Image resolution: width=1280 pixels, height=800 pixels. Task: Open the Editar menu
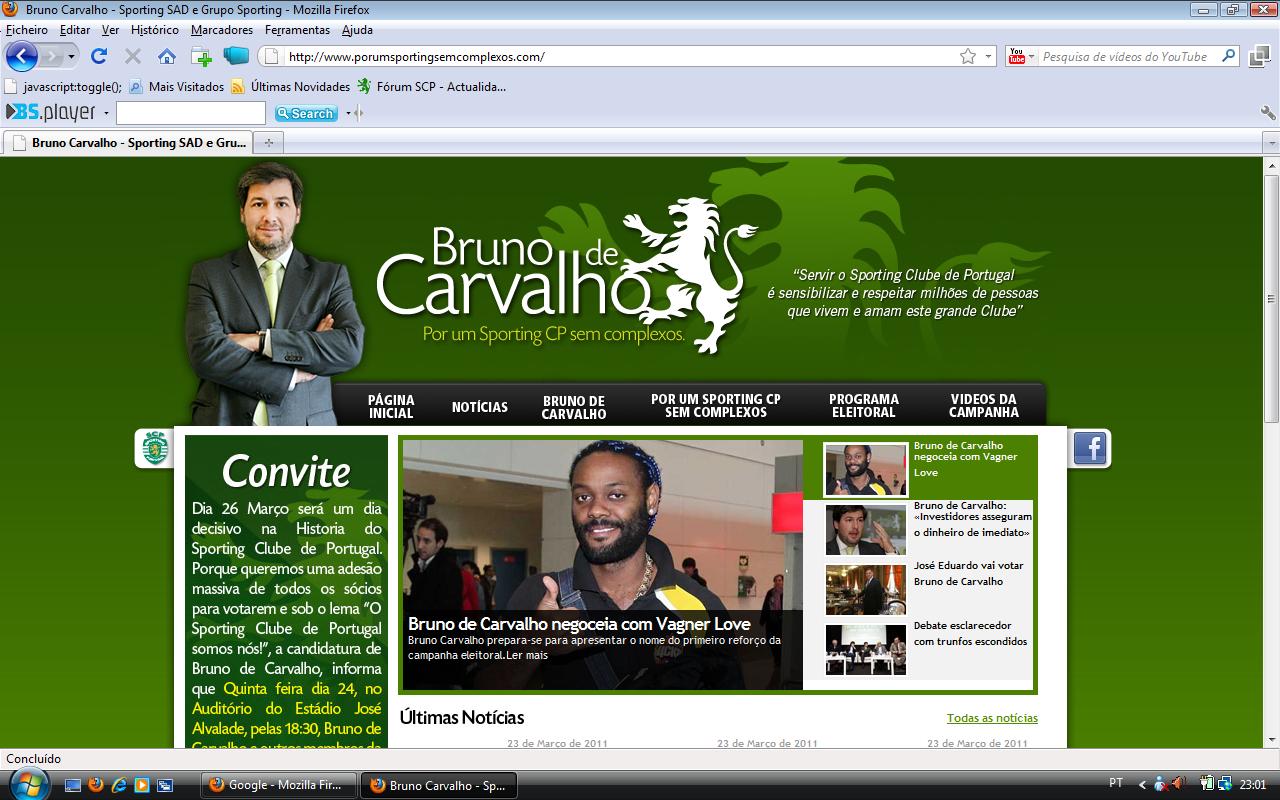[75, 30]
